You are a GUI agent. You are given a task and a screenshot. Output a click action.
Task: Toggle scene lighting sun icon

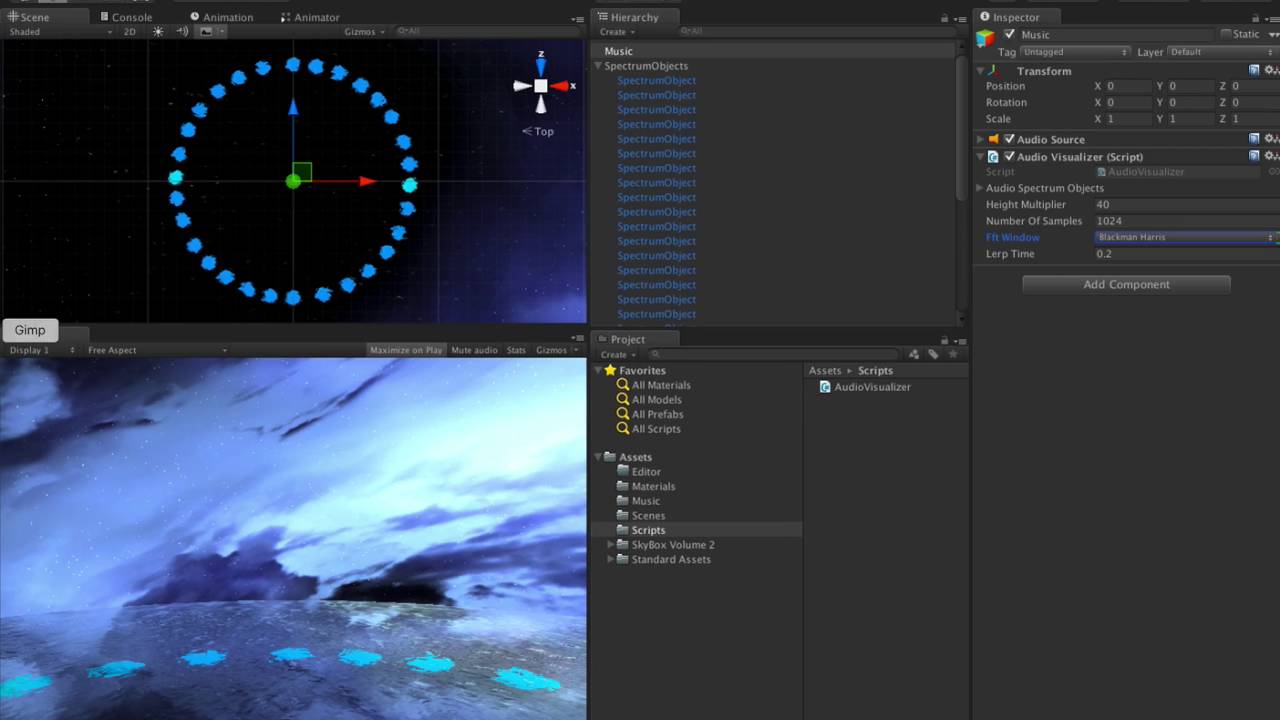click(158, 32)
